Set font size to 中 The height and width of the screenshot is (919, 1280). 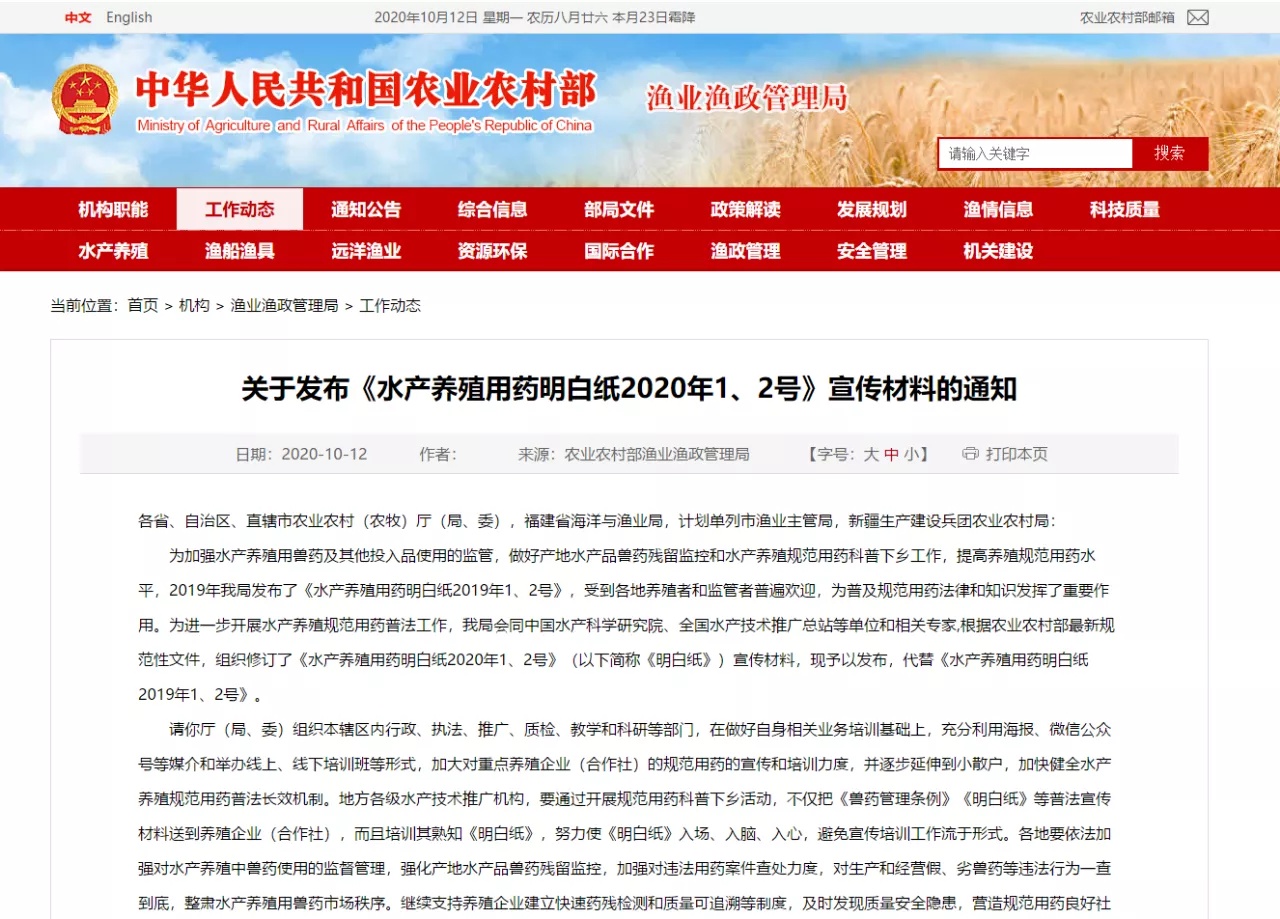(891, 454)
